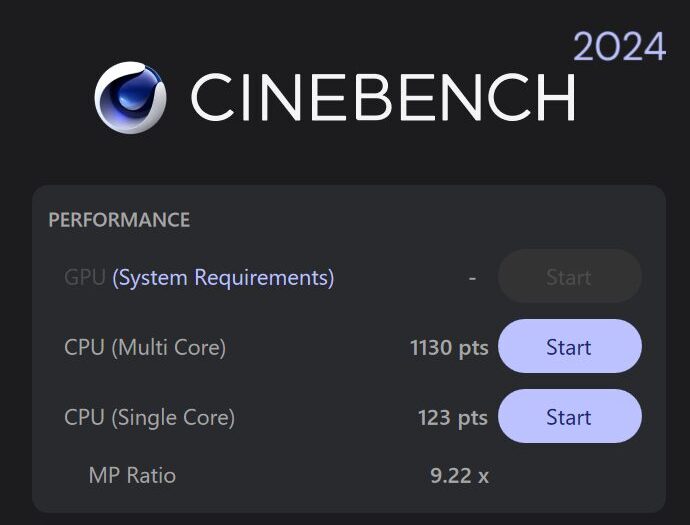Click the 2024 version label

tap(620, 47)
